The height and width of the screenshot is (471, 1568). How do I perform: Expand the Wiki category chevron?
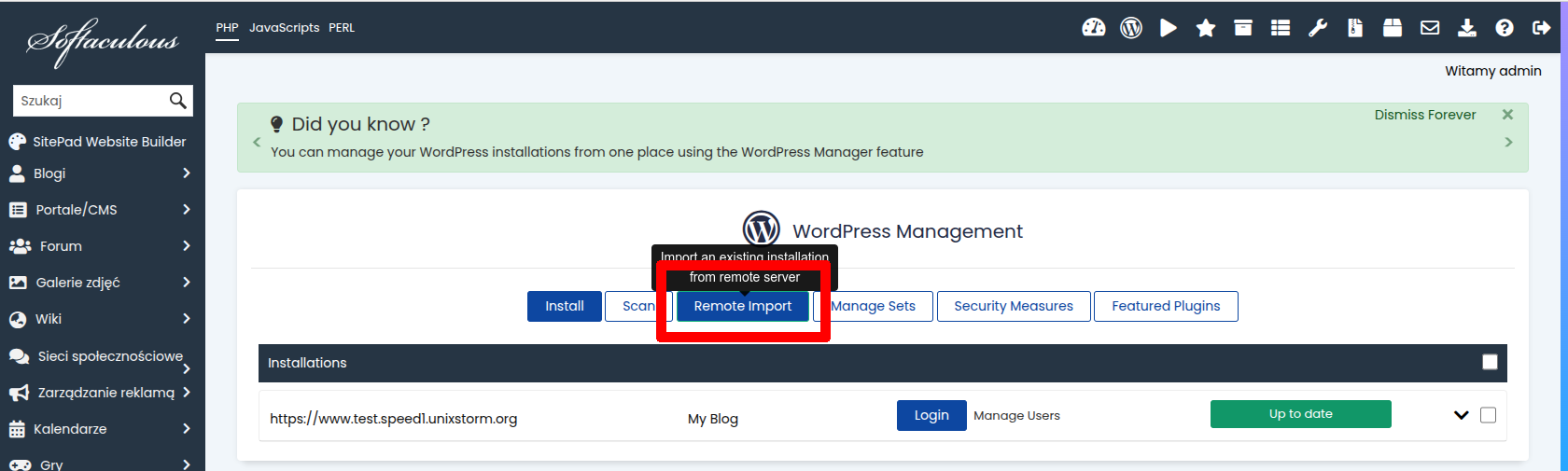point(187,319)
